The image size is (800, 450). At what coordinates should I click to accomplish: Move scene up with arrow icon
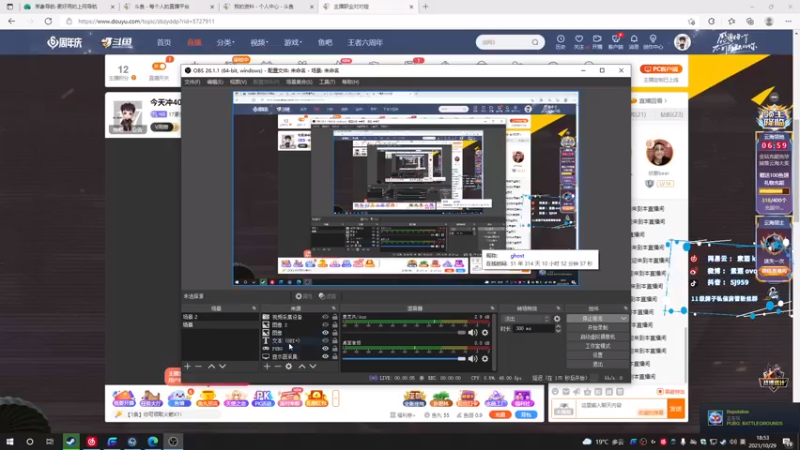pyautogui.click(x=211, y=366)
